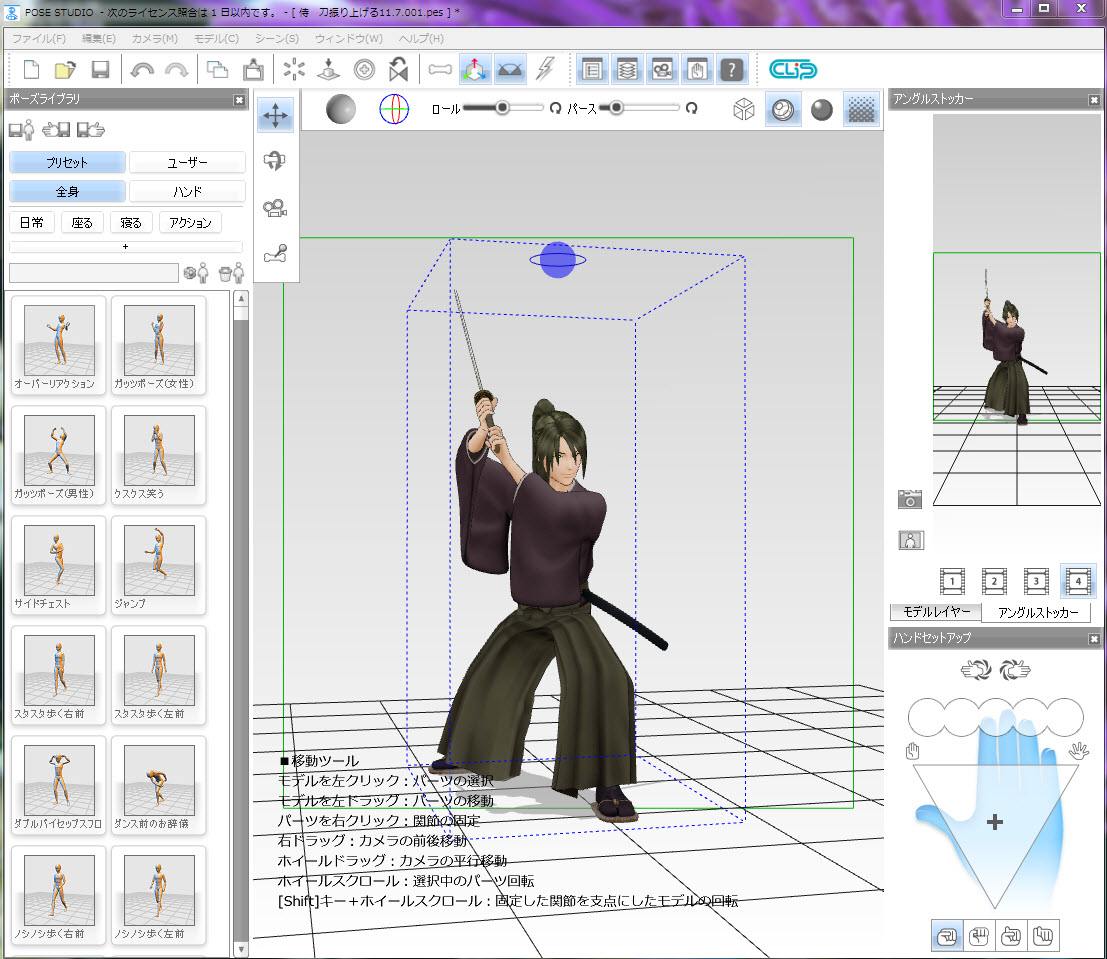Select the model move tool

[x=275, y=115]
